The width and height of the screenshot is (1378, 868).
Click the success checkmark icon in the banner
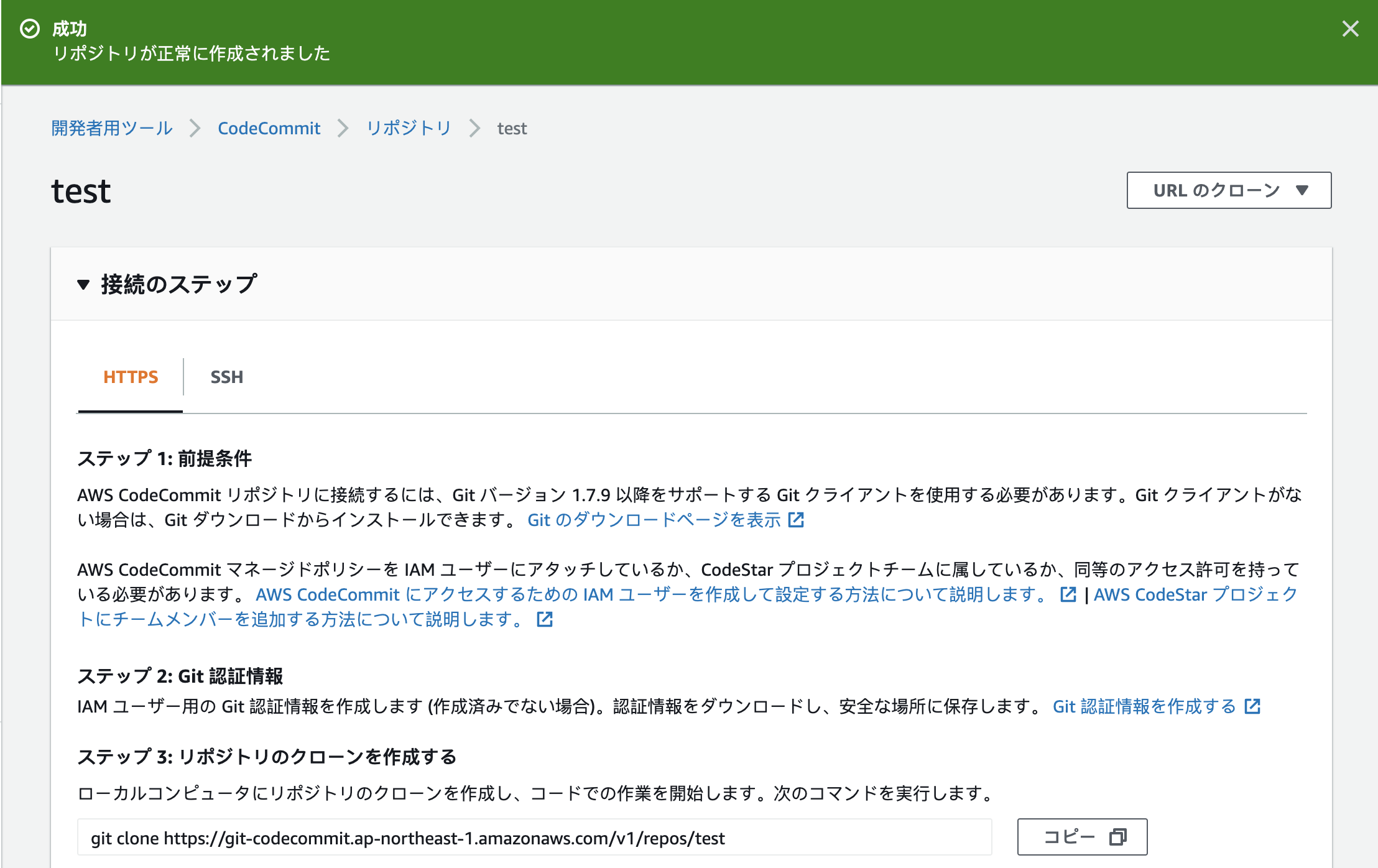coord(30,29)
